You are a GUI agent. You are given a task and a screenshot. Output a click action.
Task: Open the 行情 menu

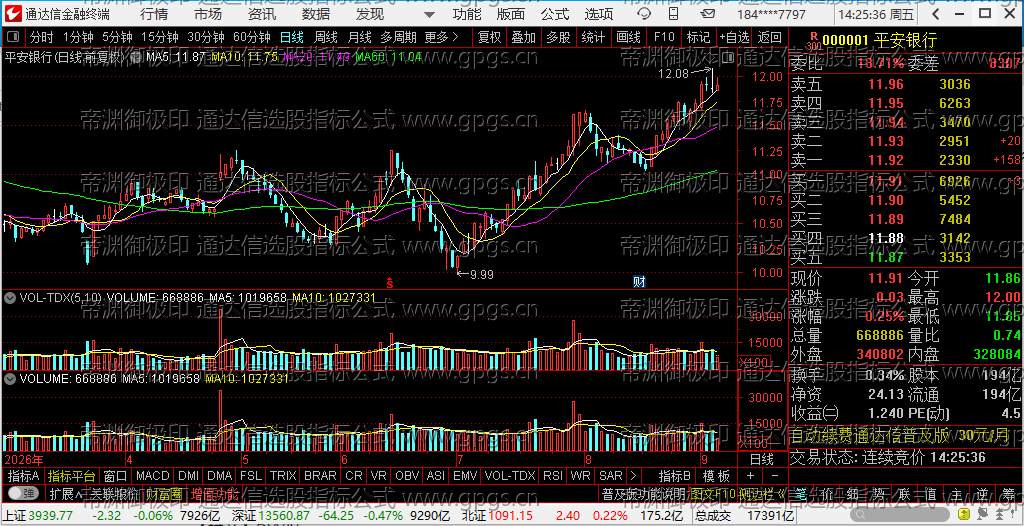click(154, 14)
